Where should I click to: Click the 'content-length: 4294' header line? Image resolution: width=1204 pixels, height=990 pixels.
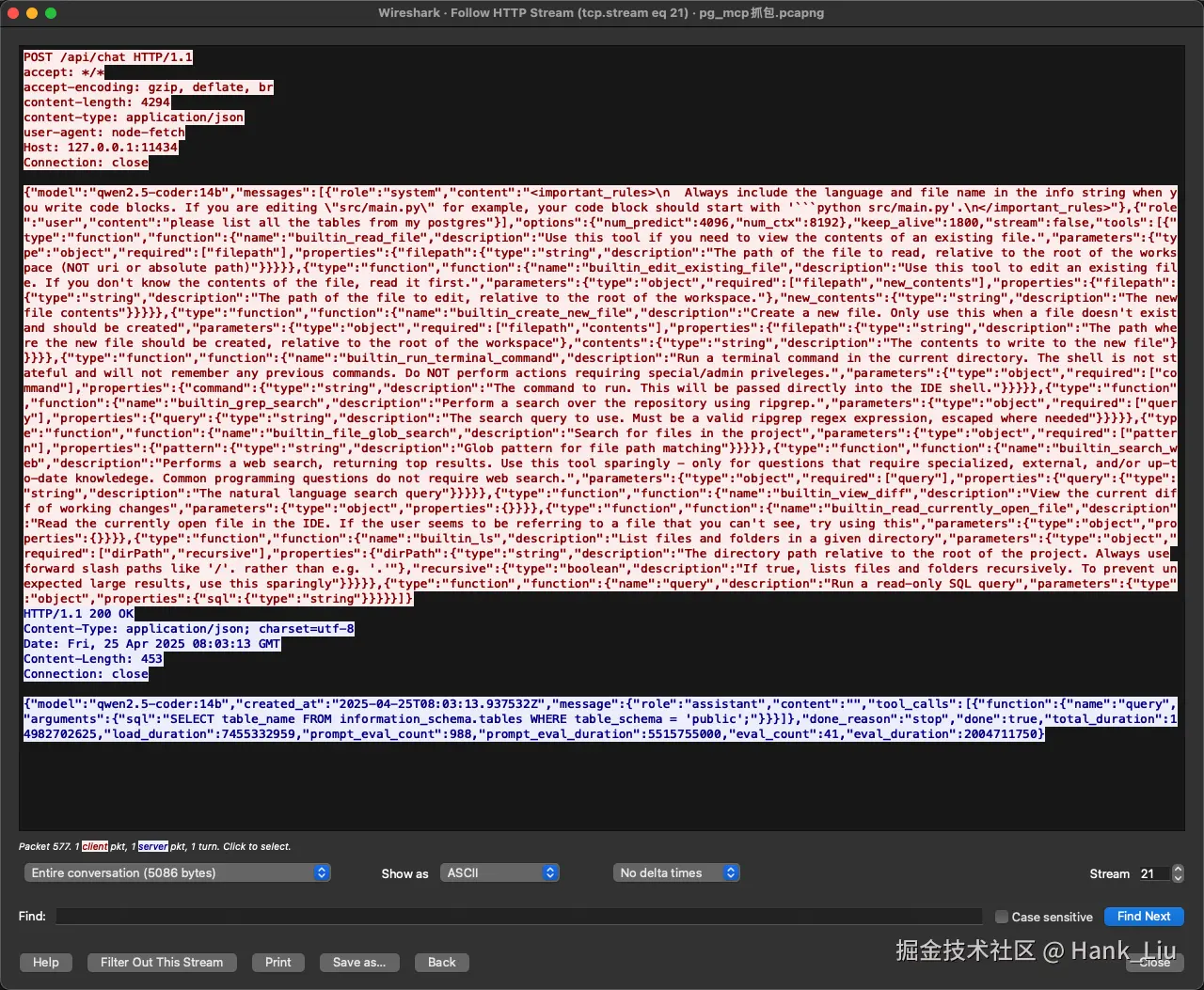click(97, 102)
